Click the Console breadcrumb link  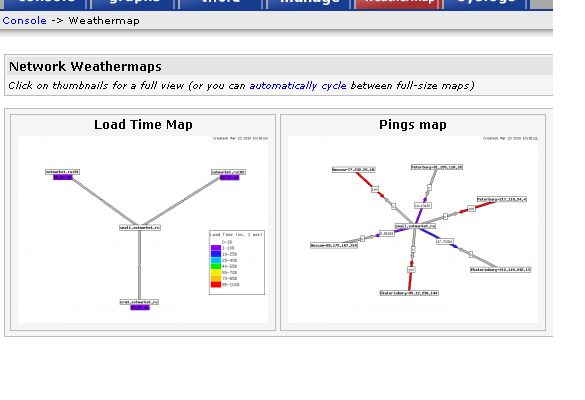pos(25,21)
